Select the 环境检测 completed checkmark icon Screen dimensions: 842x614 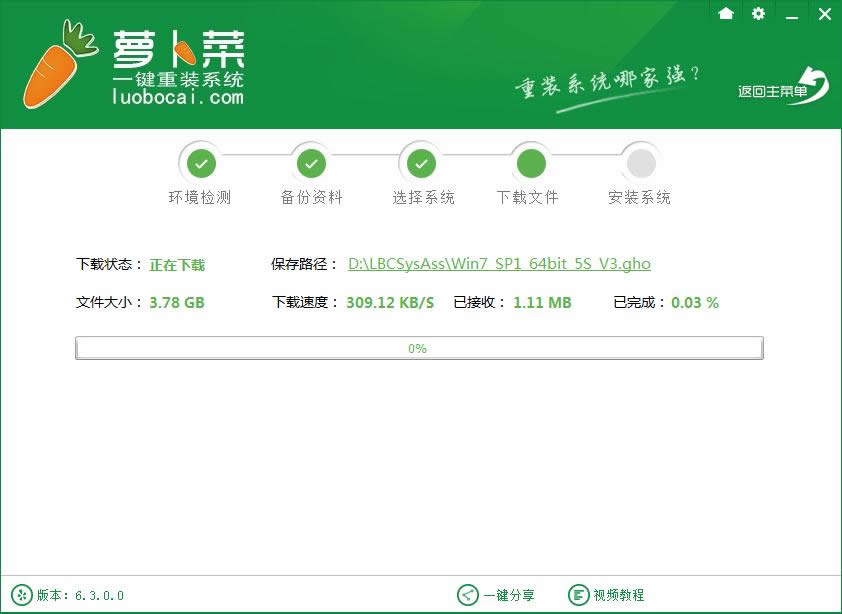coord(201,162)
